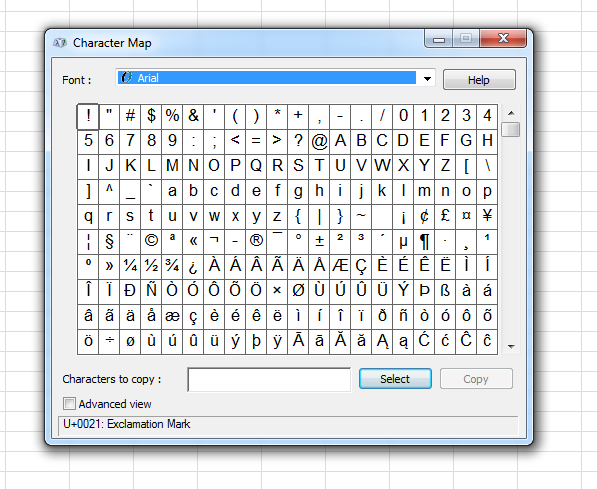
Task: Select the ÿ character
Action: tap(277, 341)
